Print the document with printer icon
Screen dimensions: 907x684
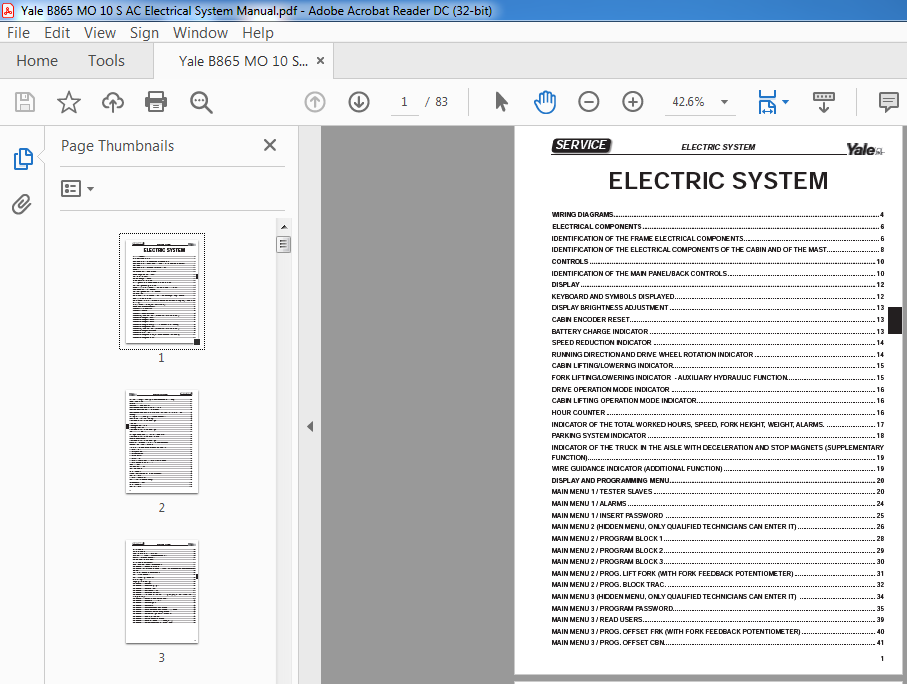156,102
